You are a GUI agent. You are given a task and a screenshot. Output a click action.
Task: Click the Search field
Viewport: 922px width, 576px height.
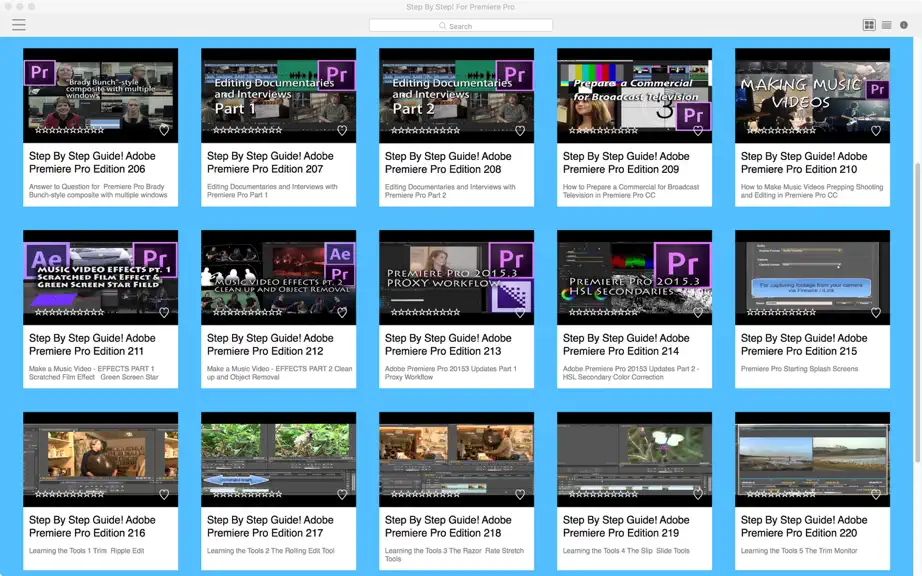tap(461, 25)
